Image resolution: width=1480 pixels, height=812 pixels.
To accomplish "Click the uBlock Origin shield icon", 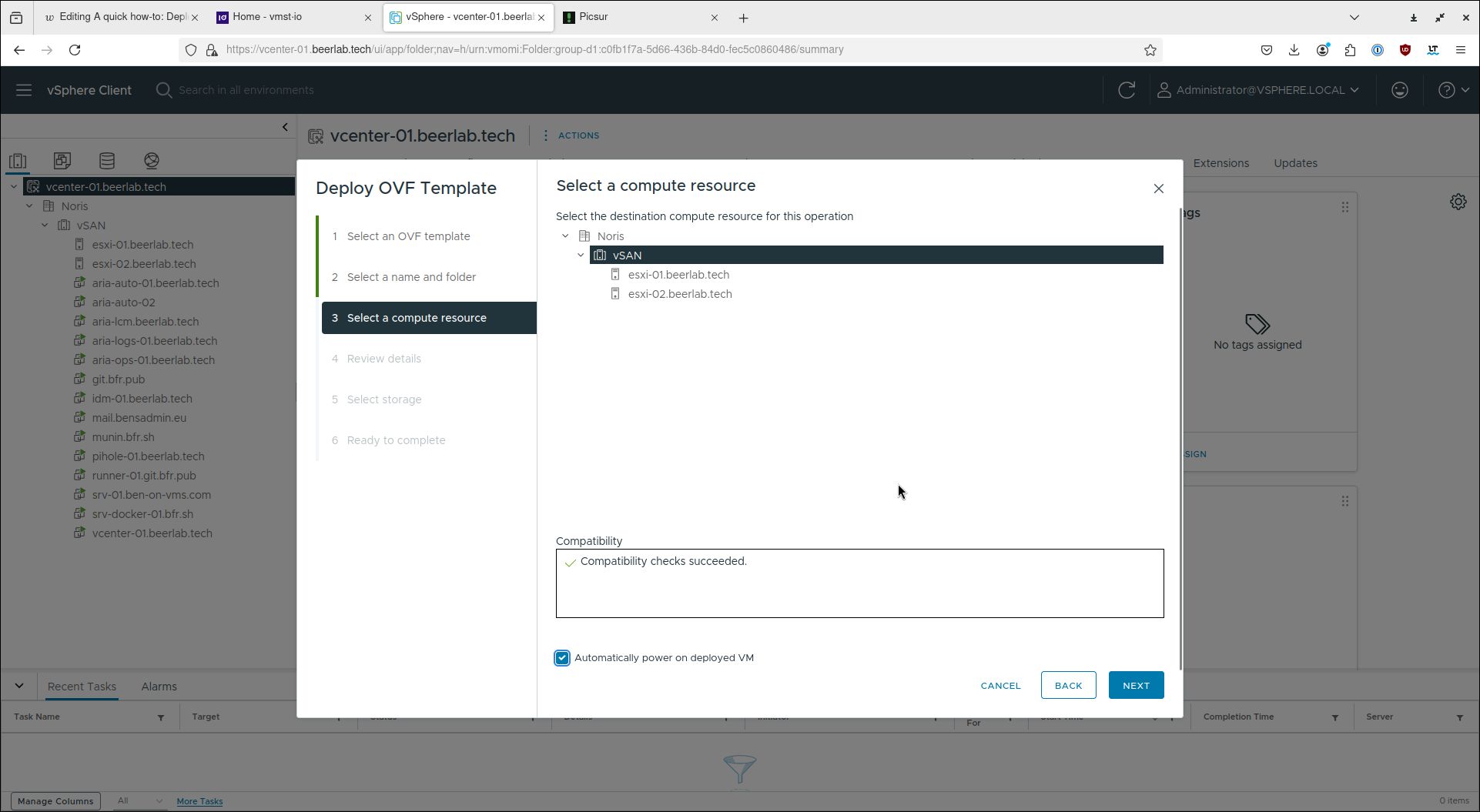I will click(1405, 50).
